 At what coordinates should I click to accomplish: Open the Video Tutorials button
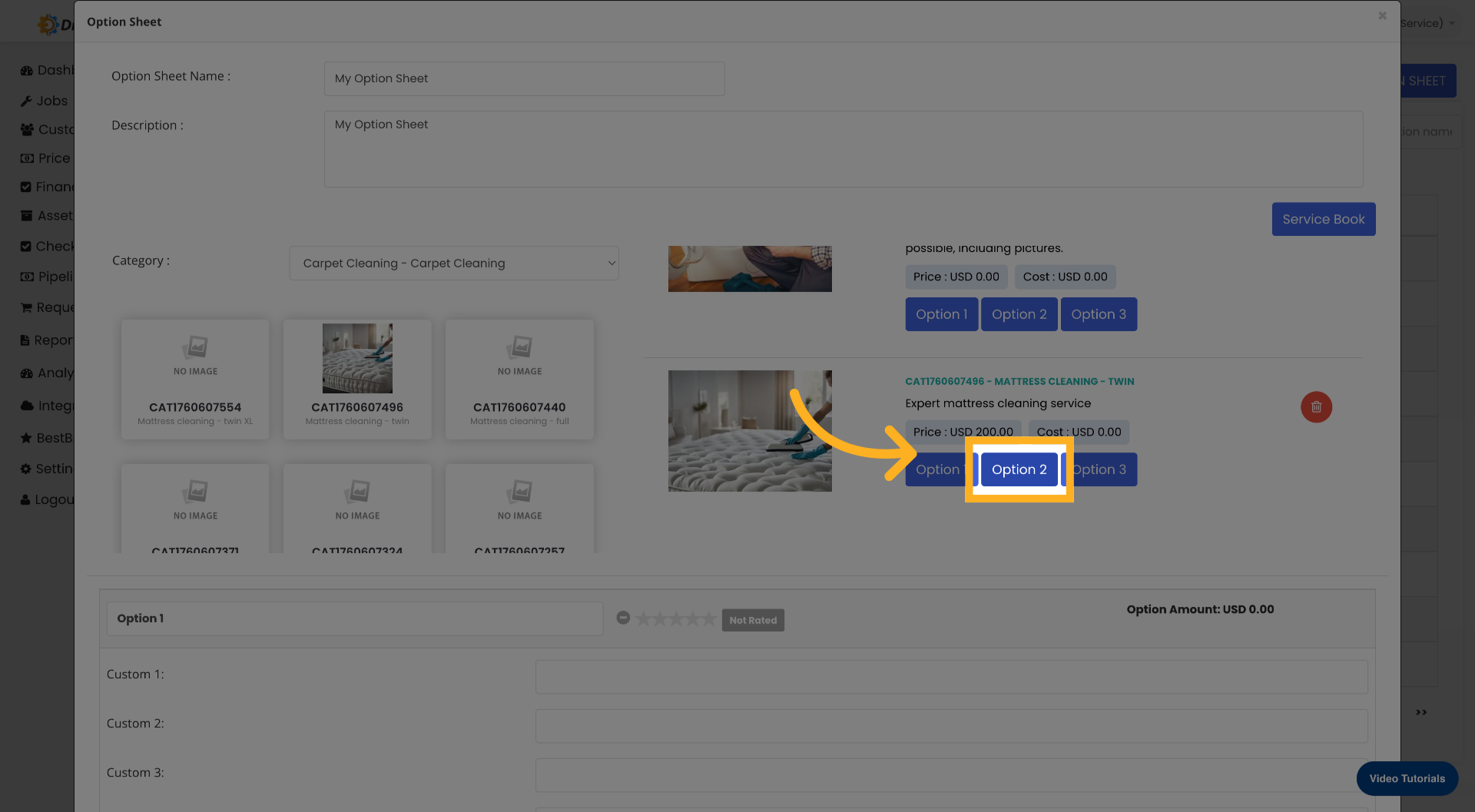point(1407,778)
